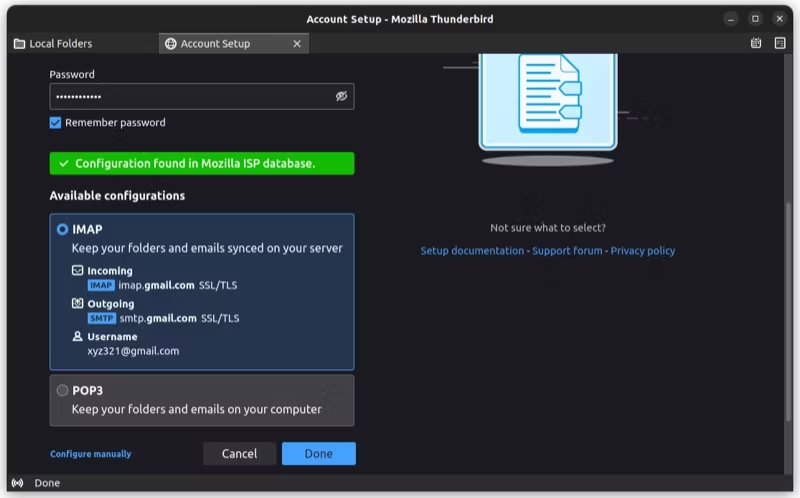Click the setup illustration document image
Viewport: 800px width, 498px height.
click(x=548, y=102)
